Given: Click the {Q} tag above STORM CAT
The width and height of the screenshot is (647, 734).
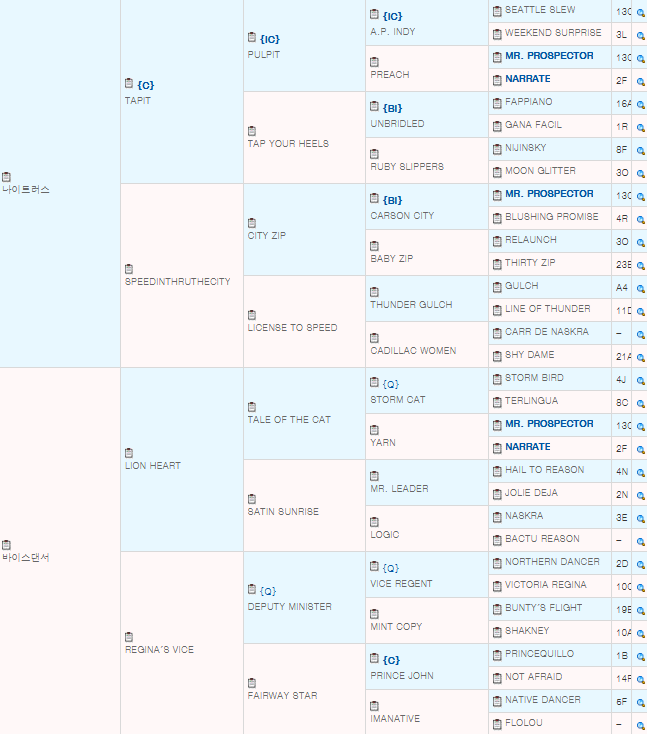Looking at the screenshot, I should point(390,384).
